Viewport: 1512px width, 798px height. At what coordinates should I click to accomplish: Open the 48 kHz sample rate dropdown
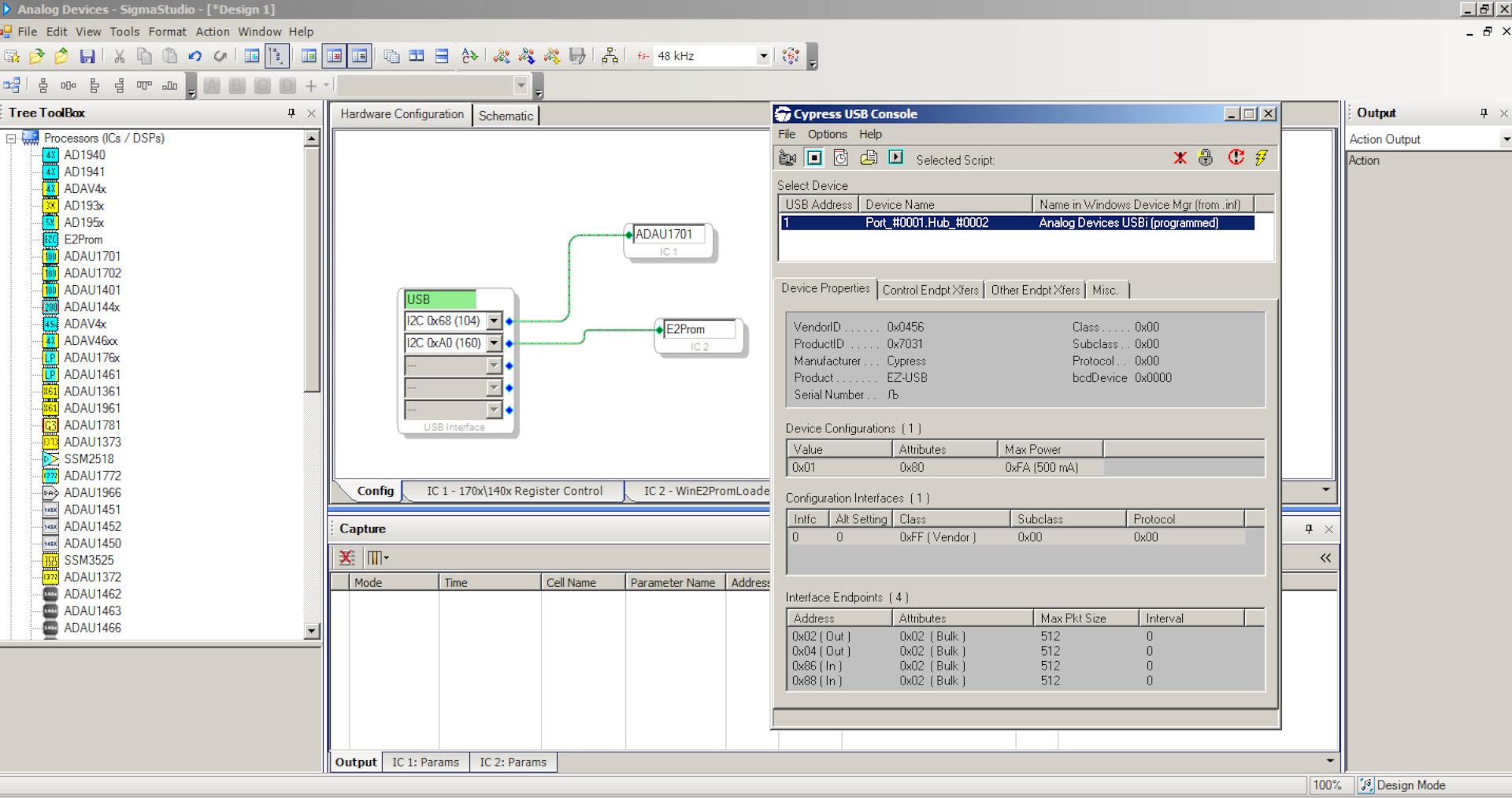tap(762, 56)
